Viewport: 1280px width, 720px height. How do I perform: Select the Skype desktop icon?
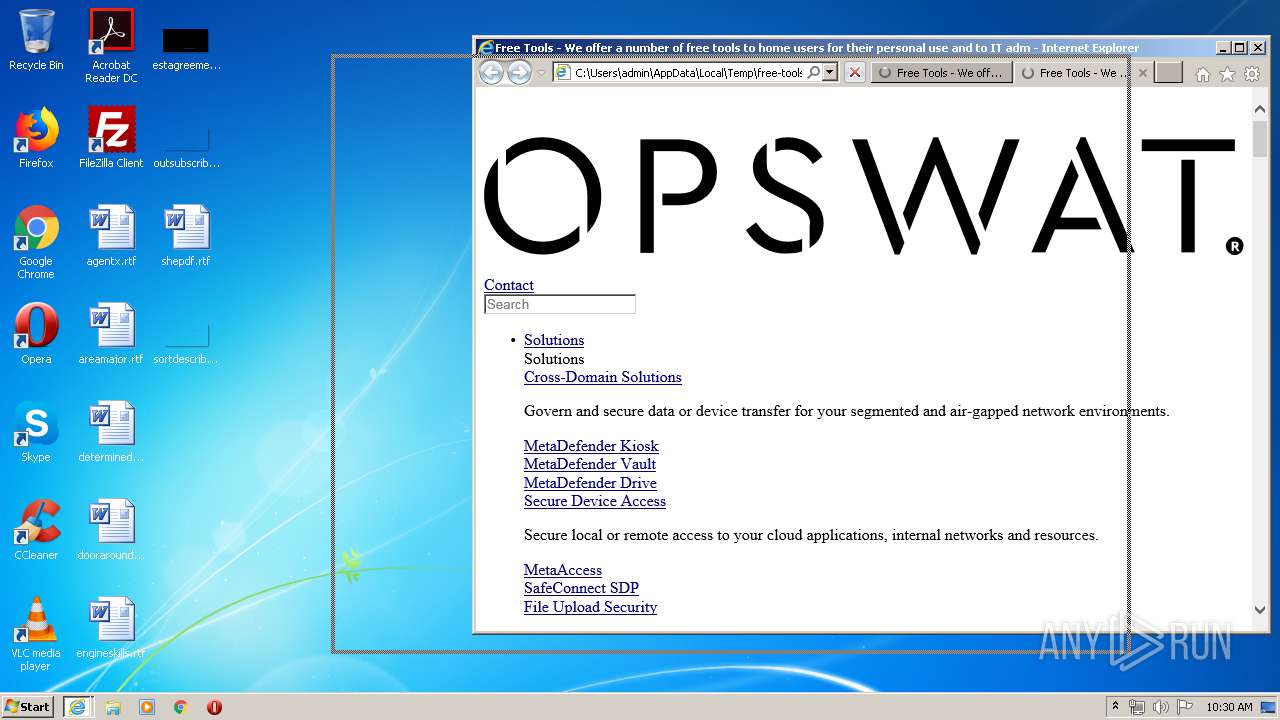[x=36, y=432]
